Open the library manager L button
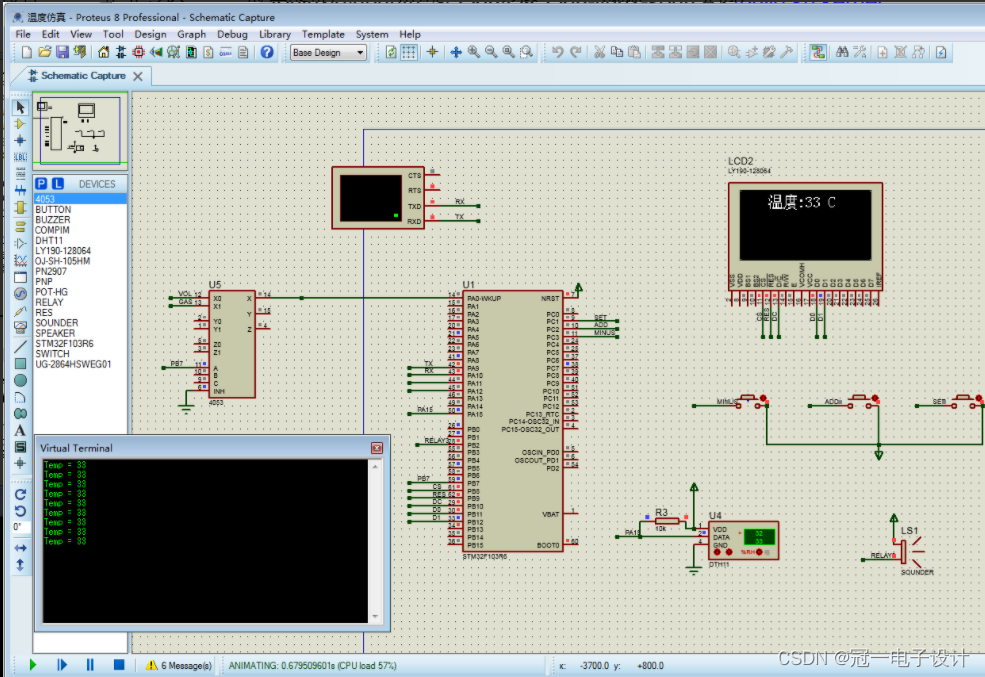This screenshot has width=985, height=677. click(58, 183)
